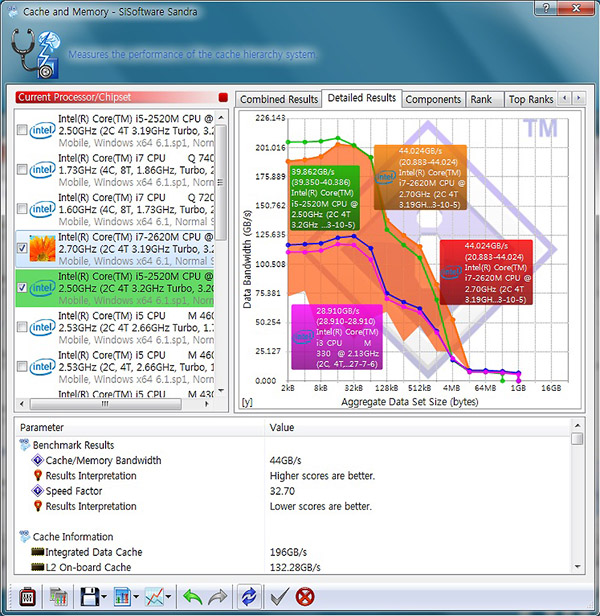
Task: Click the red Current Processor/Chipset square indicator
Action: point(223,97)
